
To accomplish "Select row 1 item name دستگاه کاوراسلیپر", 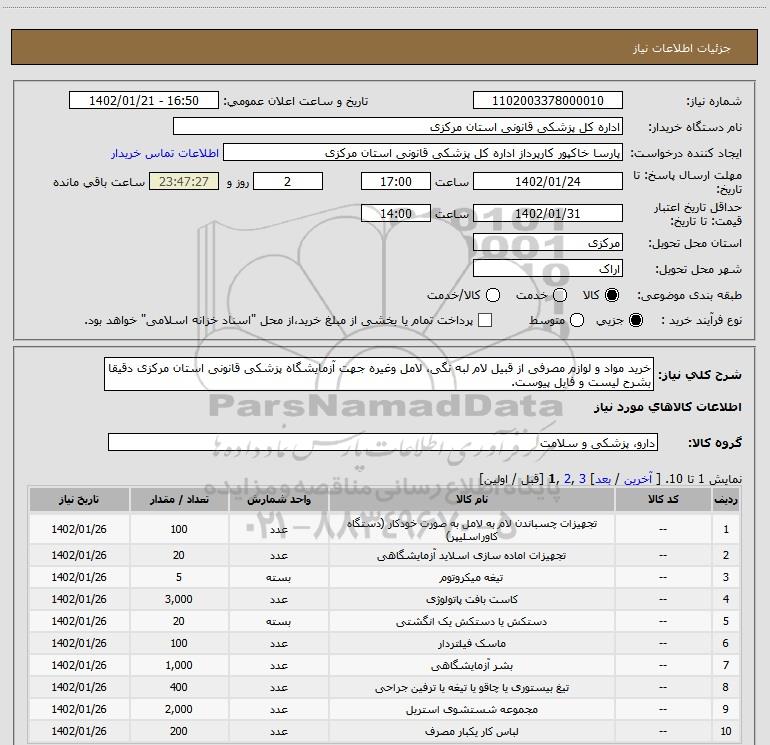I will (471, 529).
